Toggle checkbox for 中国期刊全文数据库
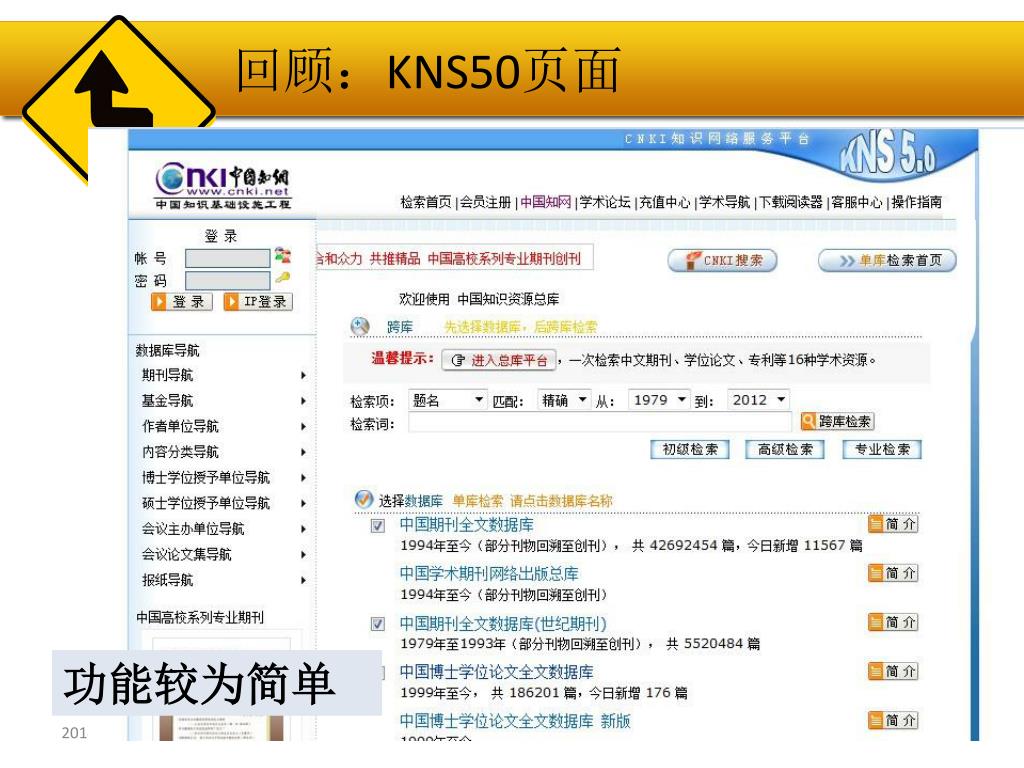This screenshot has width=1024, height=768. click(378, 525)
